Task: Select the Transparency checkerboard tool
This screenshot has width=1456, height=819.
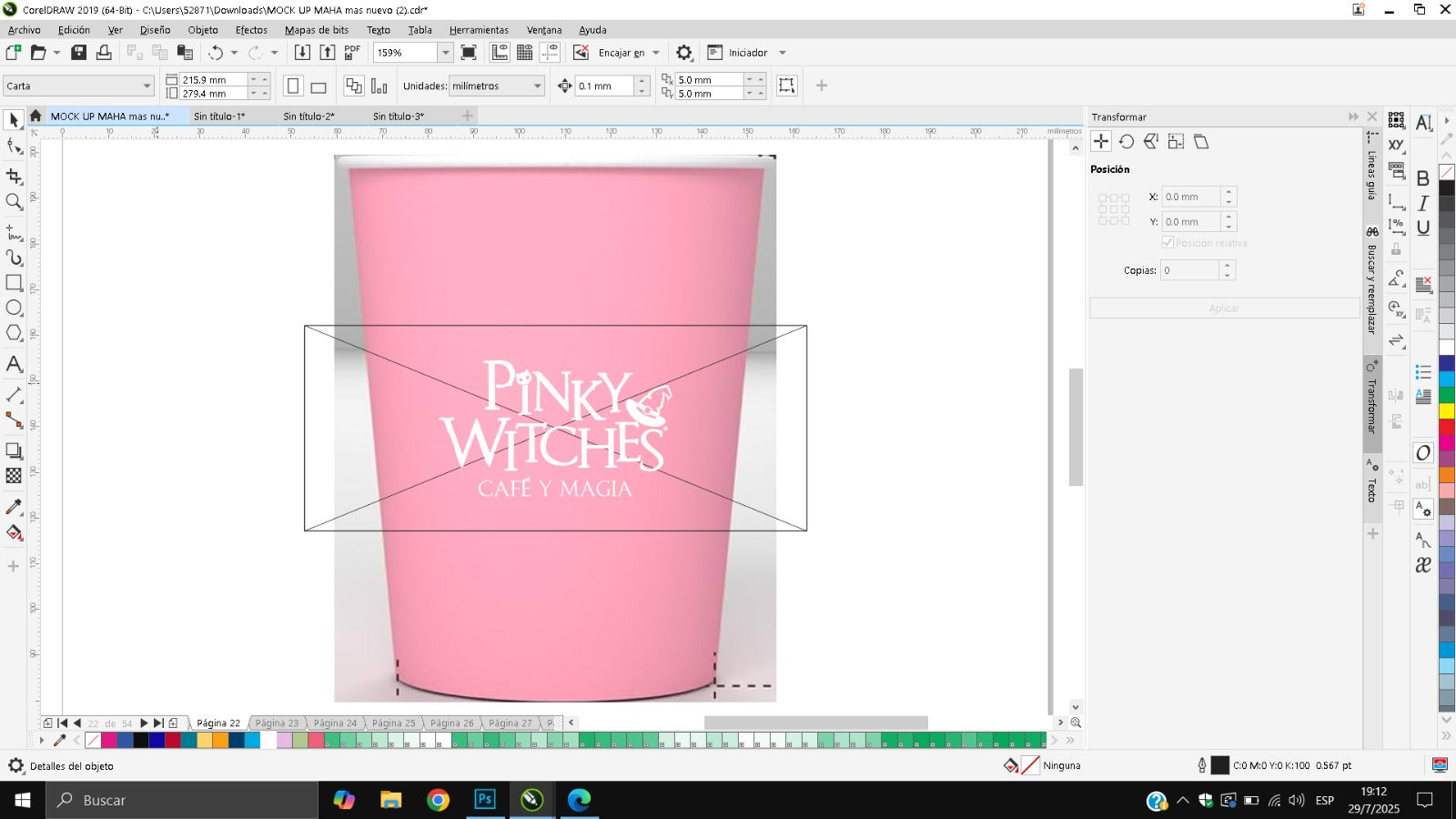Action: point(14,475)
